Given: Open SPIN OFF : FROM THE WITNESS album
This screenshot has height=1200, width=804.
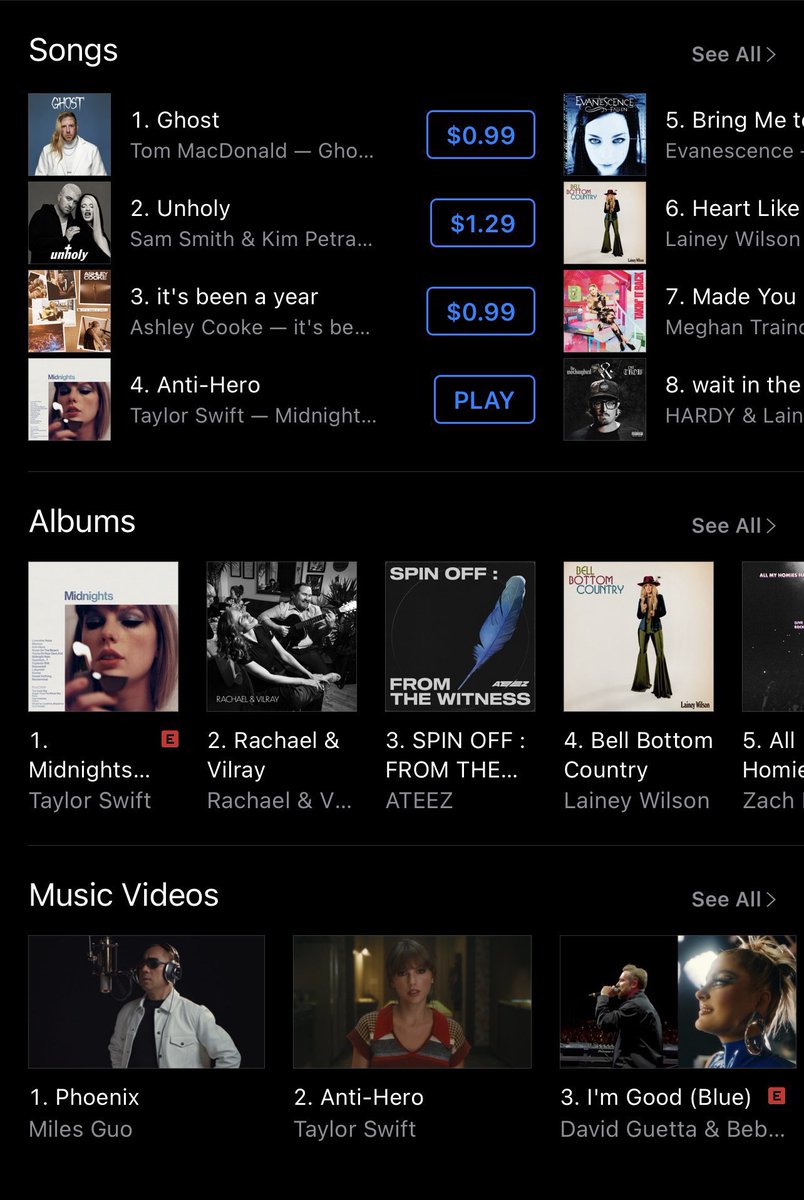Looking at the screenshot, I should [460, 637].
